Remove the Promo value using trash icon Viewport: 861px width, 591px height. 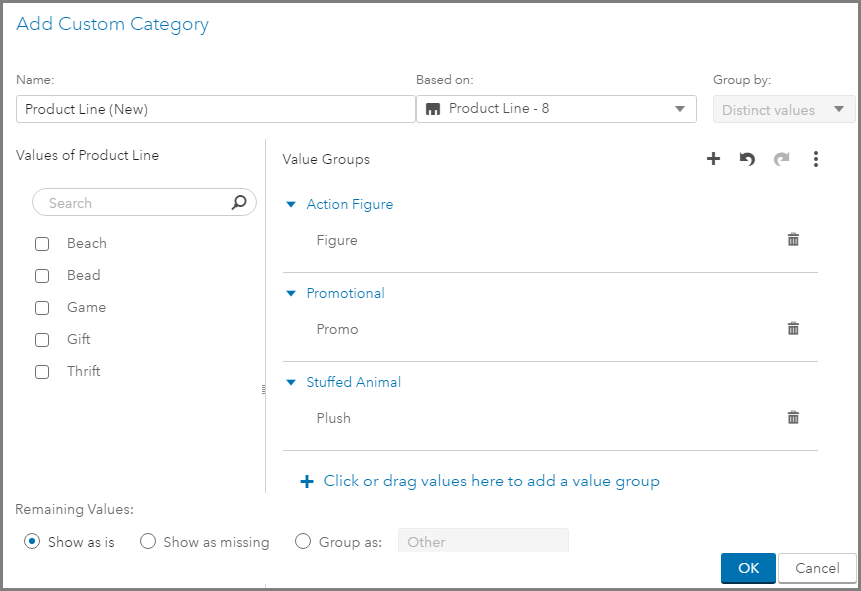[x=793, y=329]
